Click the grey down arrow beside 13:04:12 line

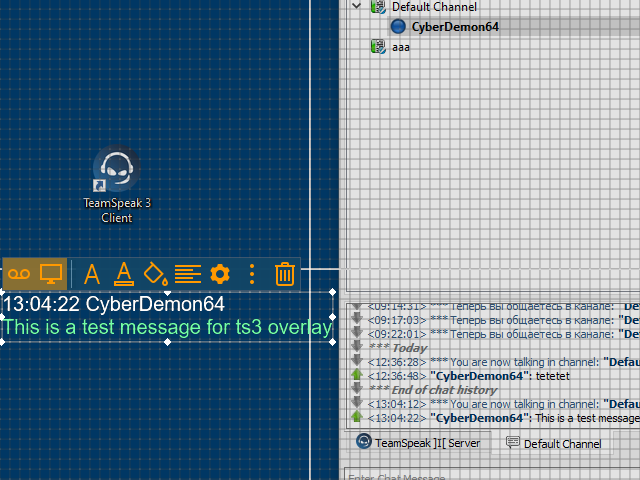tap(357, 402)
